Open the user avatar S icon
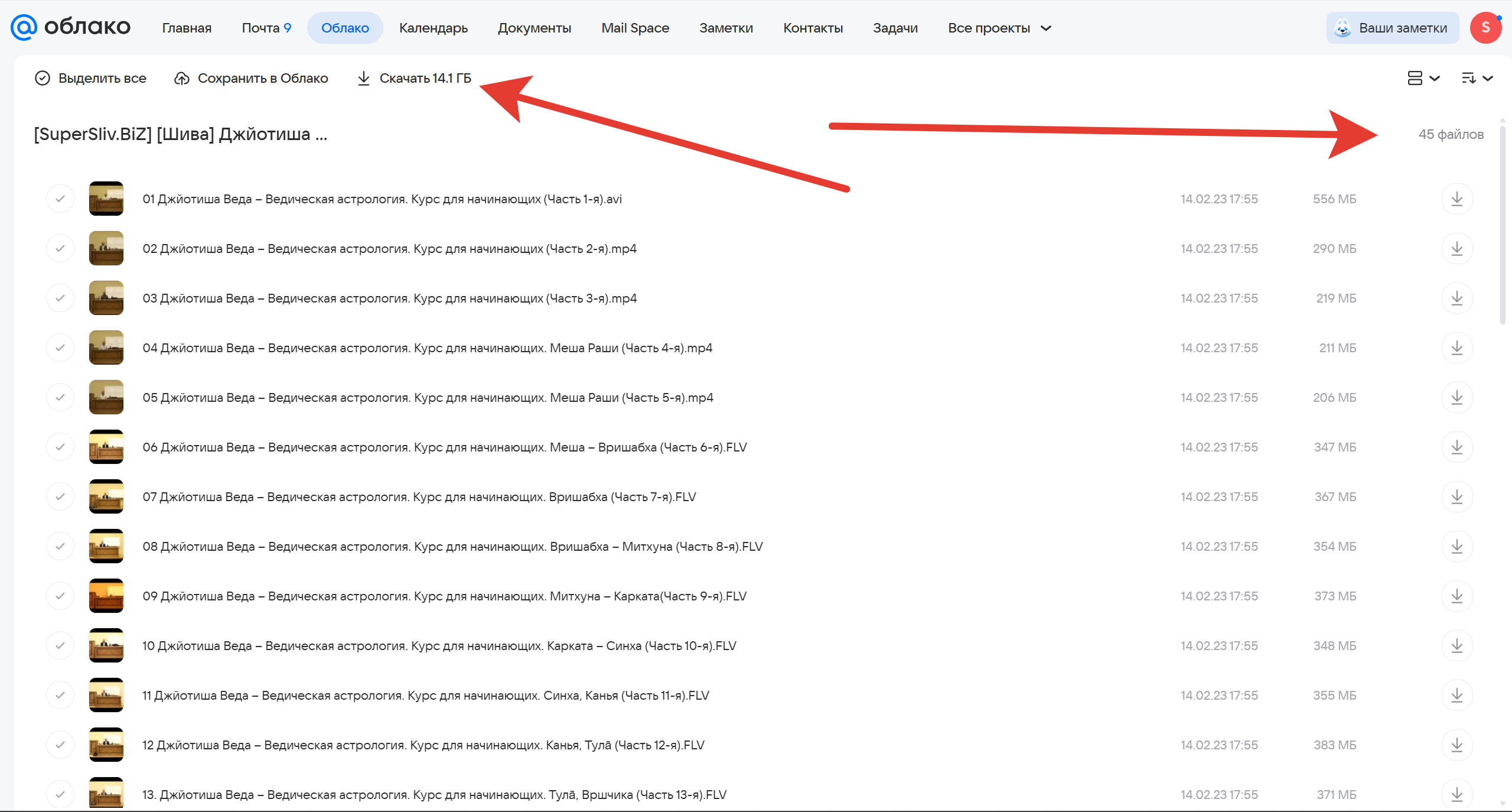This screenshot has height=812, width=1512. pyautogui.click(x=1485, y=28)
